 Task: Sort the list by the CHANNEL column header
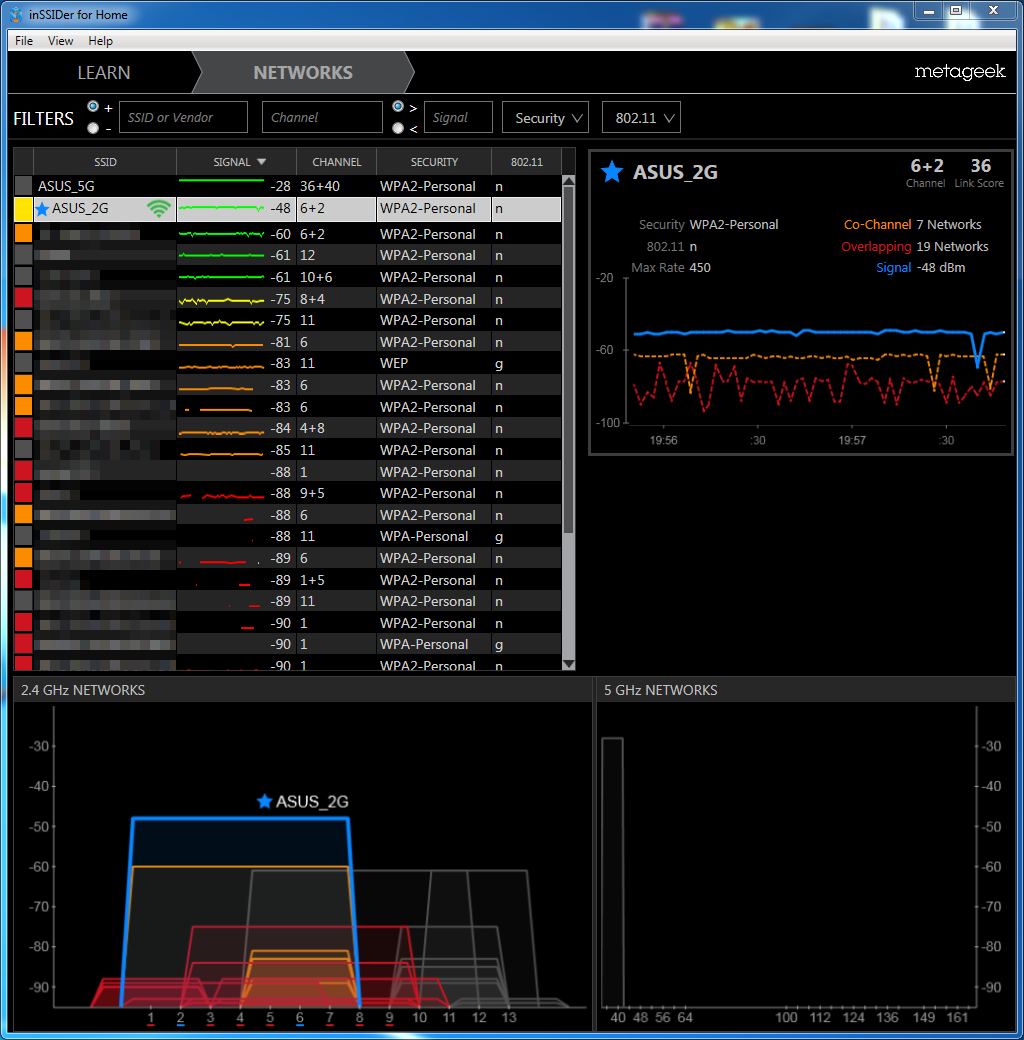pyautogui.click(x=336, y=162)
